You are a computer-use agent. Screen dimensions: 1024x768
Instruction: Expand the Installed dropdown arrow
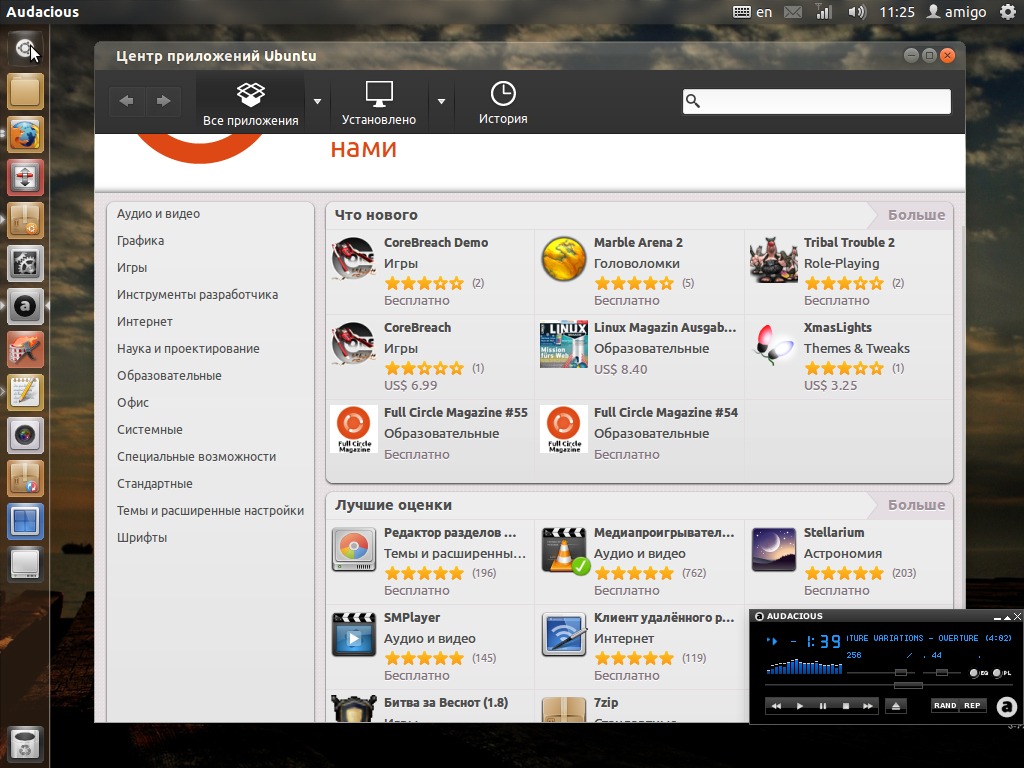(x=441, y=102)
